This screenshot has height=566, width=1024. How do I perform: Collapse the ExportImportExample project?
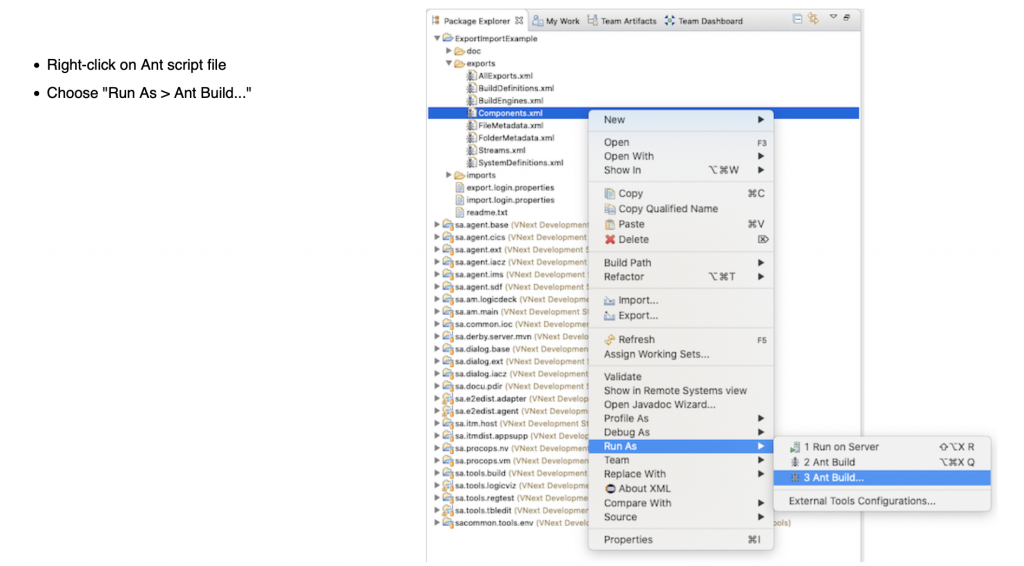(x=437, y=39)
